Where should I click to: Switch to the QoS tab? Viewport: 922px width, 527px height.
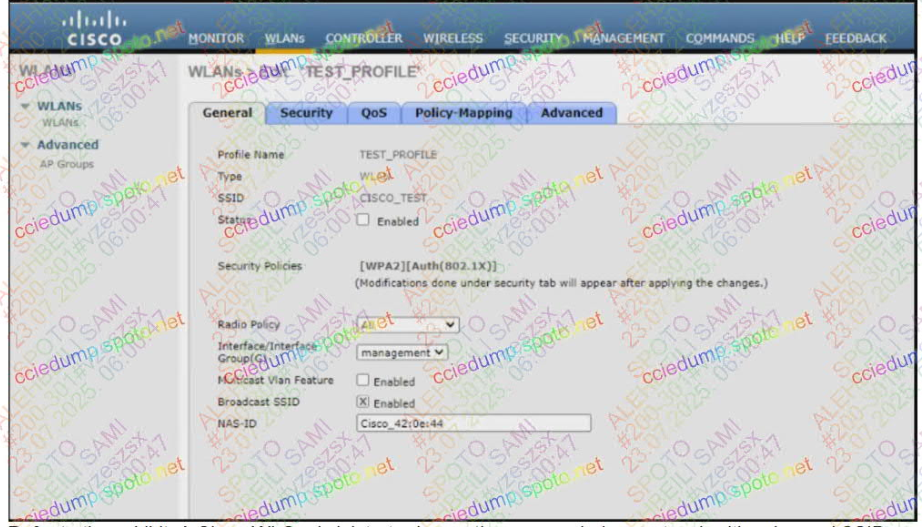373,113
